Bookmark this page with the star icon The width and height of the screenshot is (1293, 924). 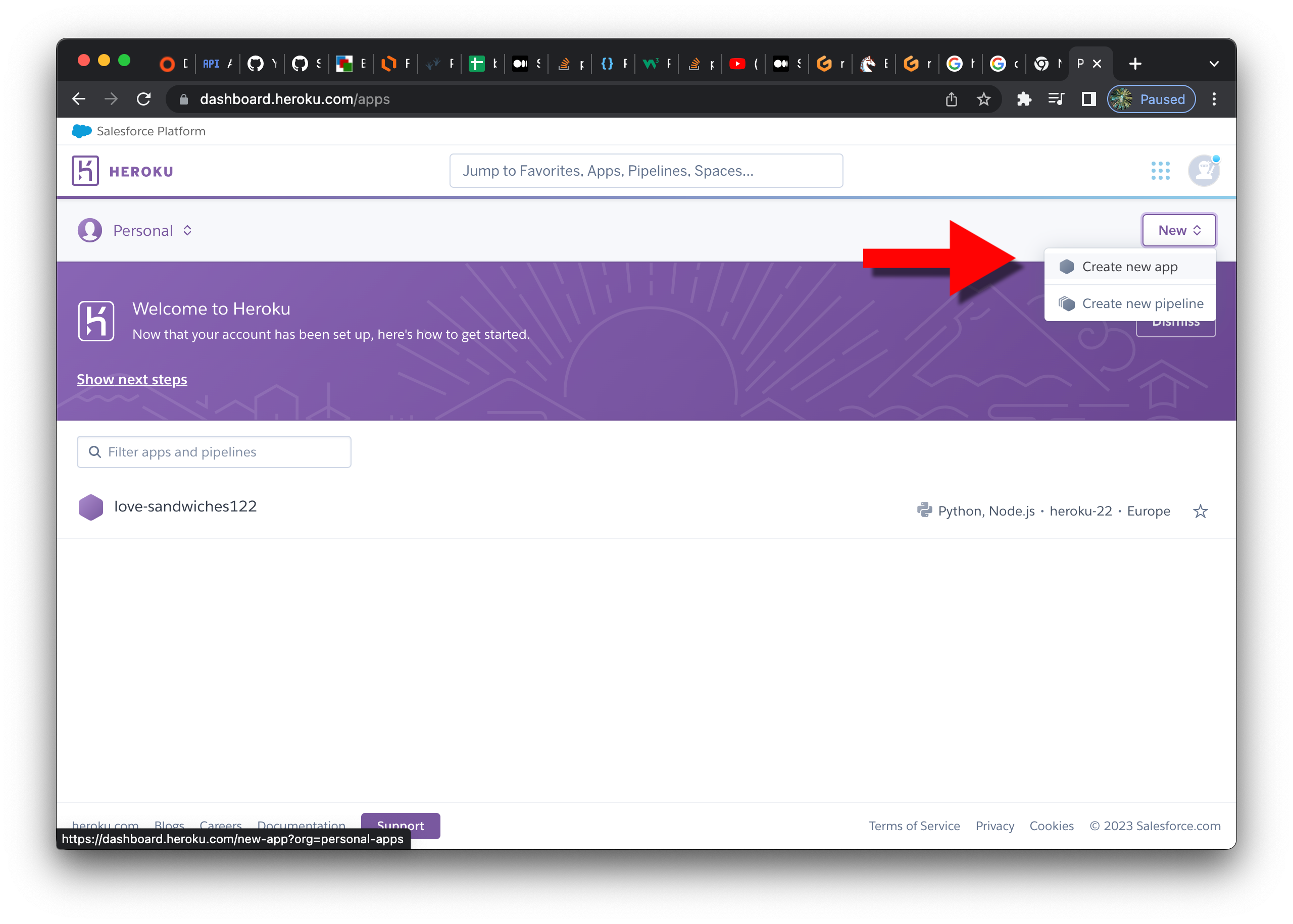pyautogui.click(x=983, y=99)
